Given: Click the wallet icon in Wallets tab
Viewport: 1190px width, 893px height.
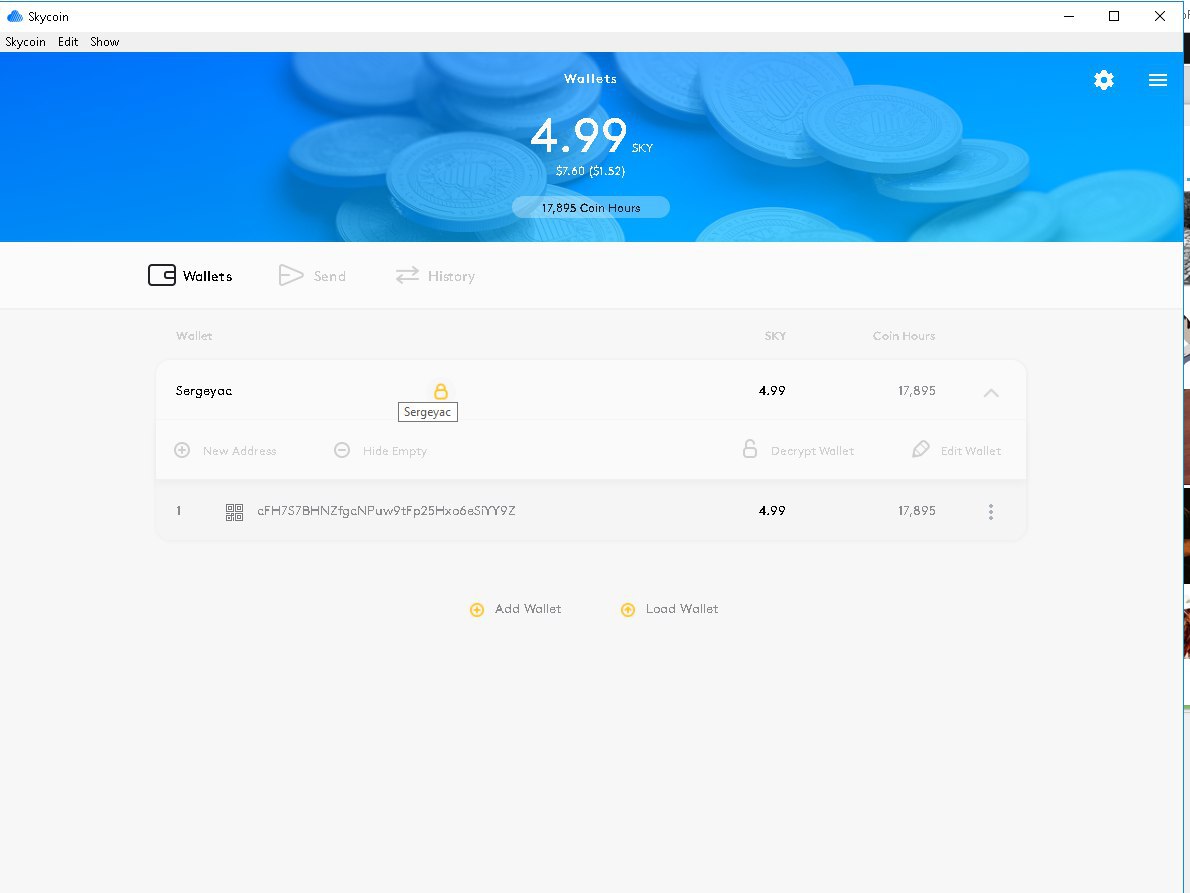Looking at the screenshot, I should tap(162, 275).
